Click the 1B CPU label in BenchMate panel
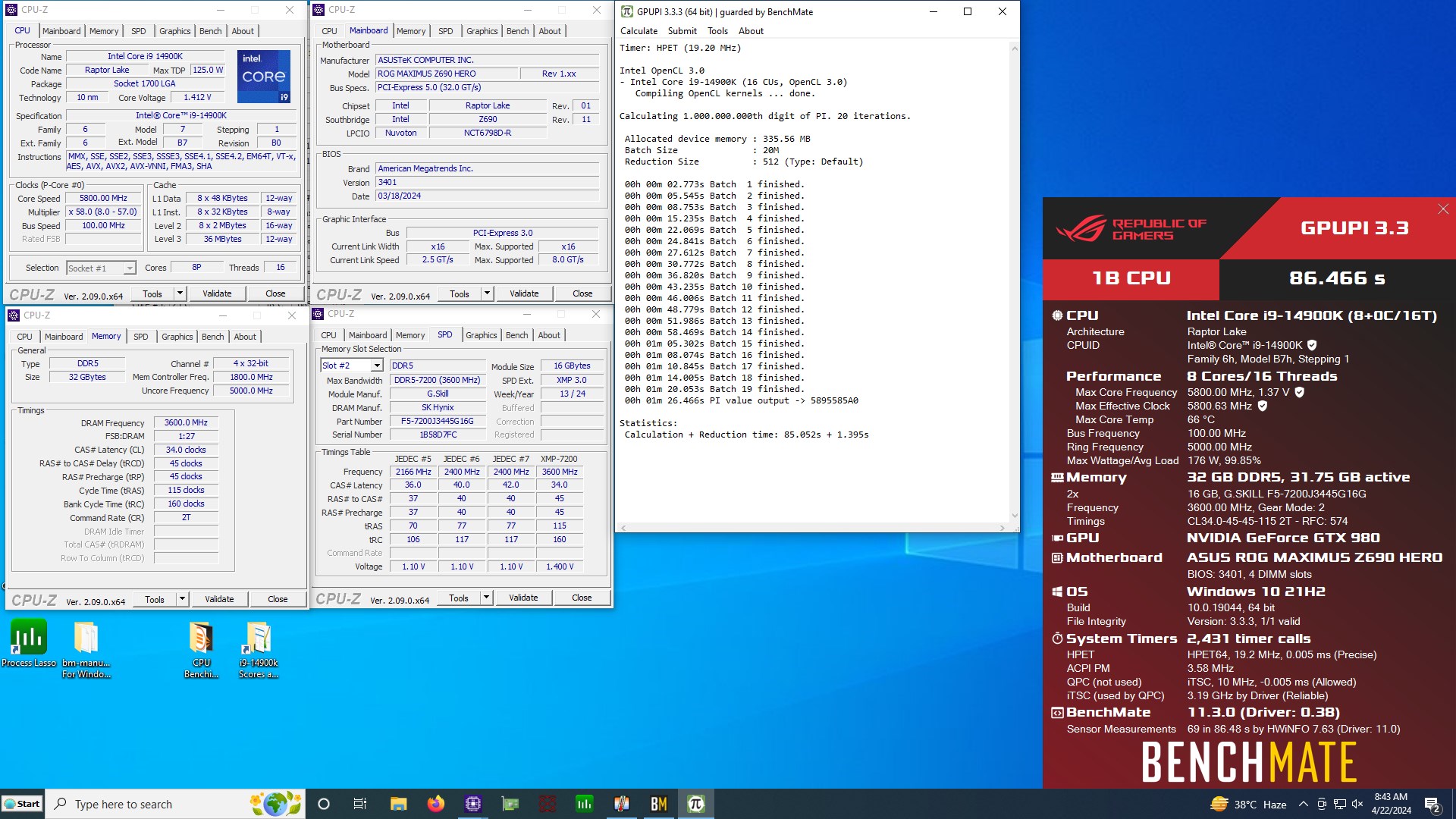This screenshot has height=819, width=1456. tap(1131, 278)
